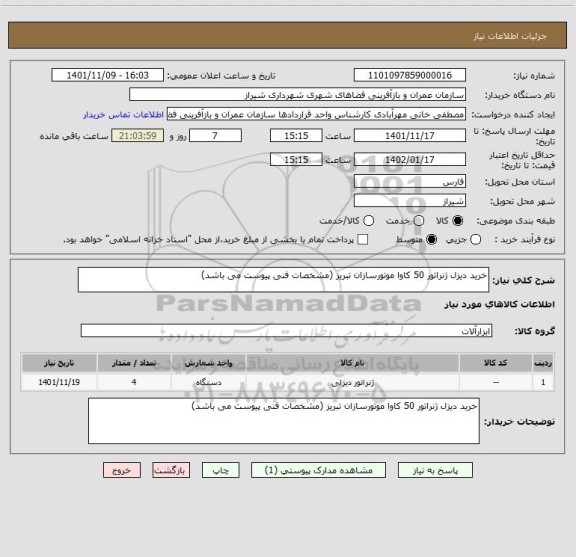Click the row number cell showing 1
This screenshot has width=576, height=557.
(543, 382)
